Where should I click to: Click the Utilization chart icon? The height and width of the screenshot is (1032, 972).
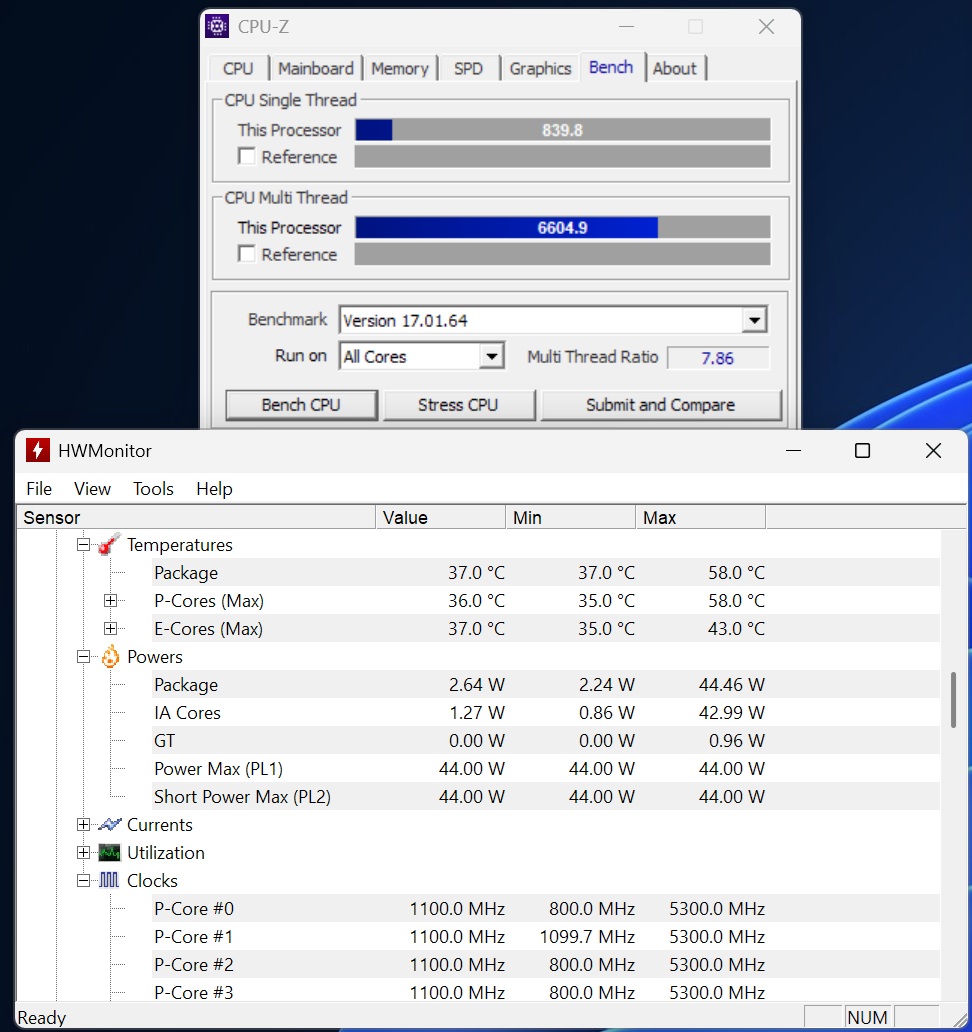coord(109,852)
